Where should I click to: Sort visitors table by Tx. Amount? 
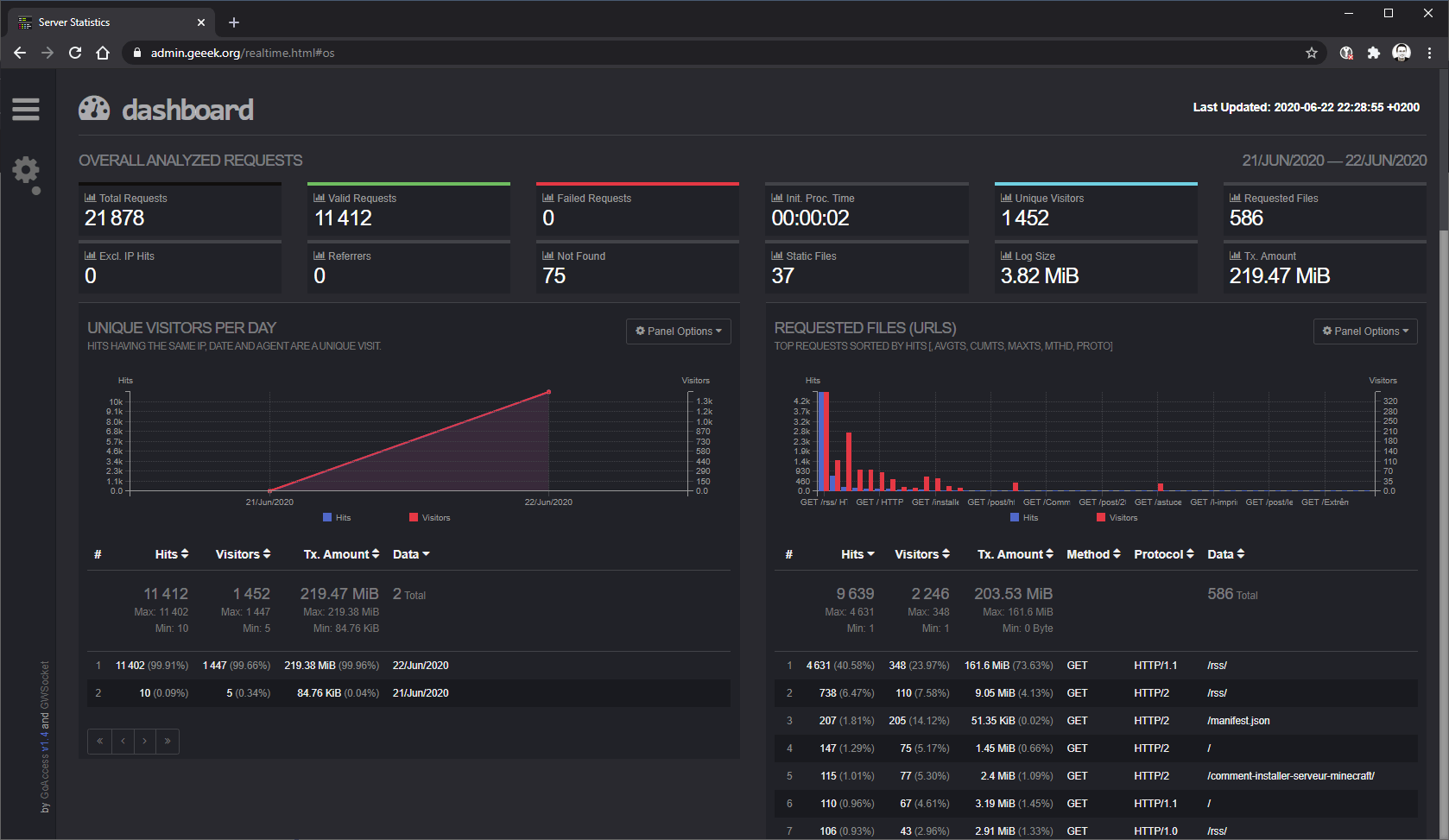pyautogui.click(x=341, y=554)
